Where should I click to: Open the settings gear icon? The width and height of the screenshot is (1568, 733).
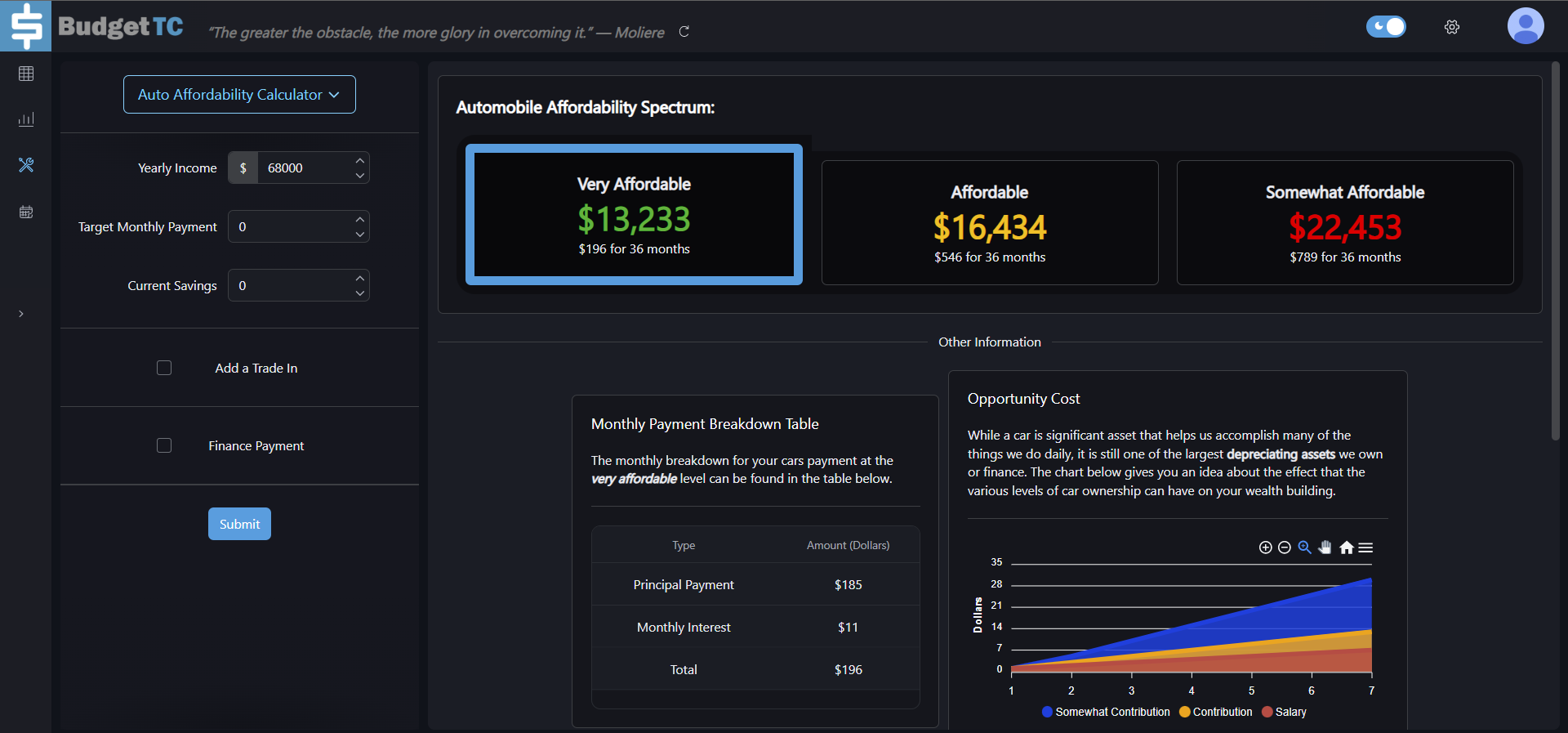(x=1451, y=27)
